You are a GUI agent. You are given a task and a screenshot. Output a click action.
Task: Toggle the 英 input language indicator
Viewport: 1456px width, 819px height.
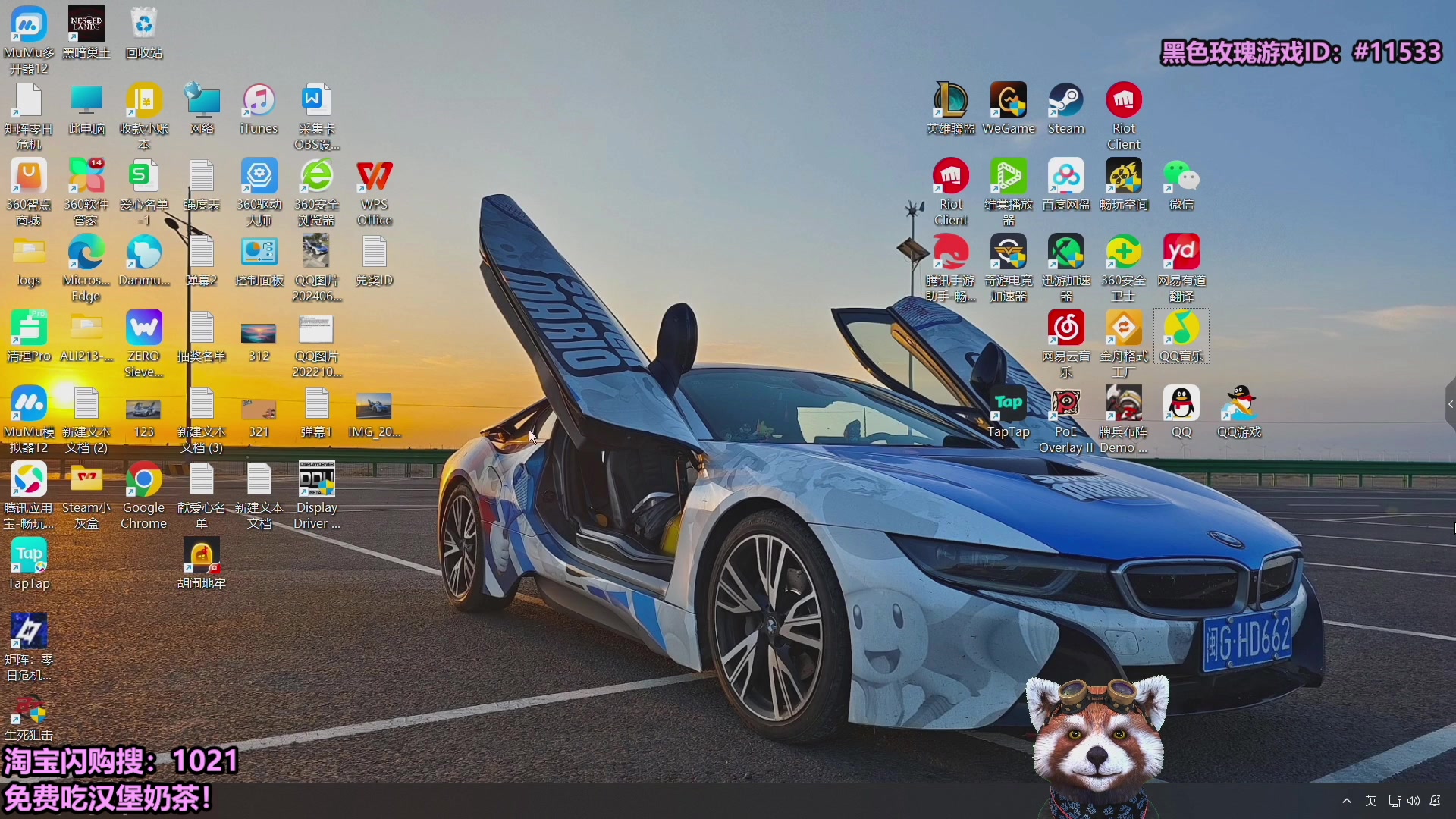1370,801
